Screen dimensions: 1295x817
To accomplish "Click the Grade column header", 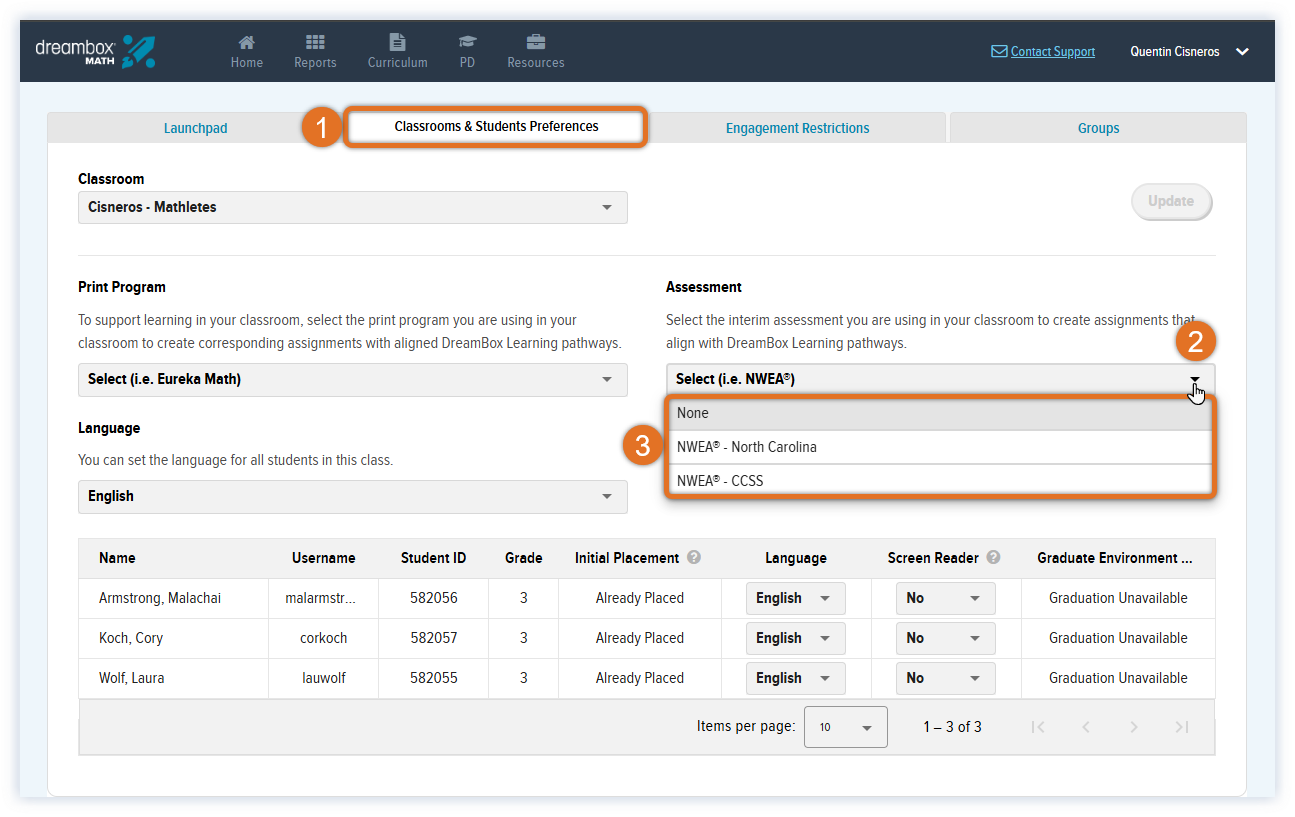I will (x=523, y=558).
